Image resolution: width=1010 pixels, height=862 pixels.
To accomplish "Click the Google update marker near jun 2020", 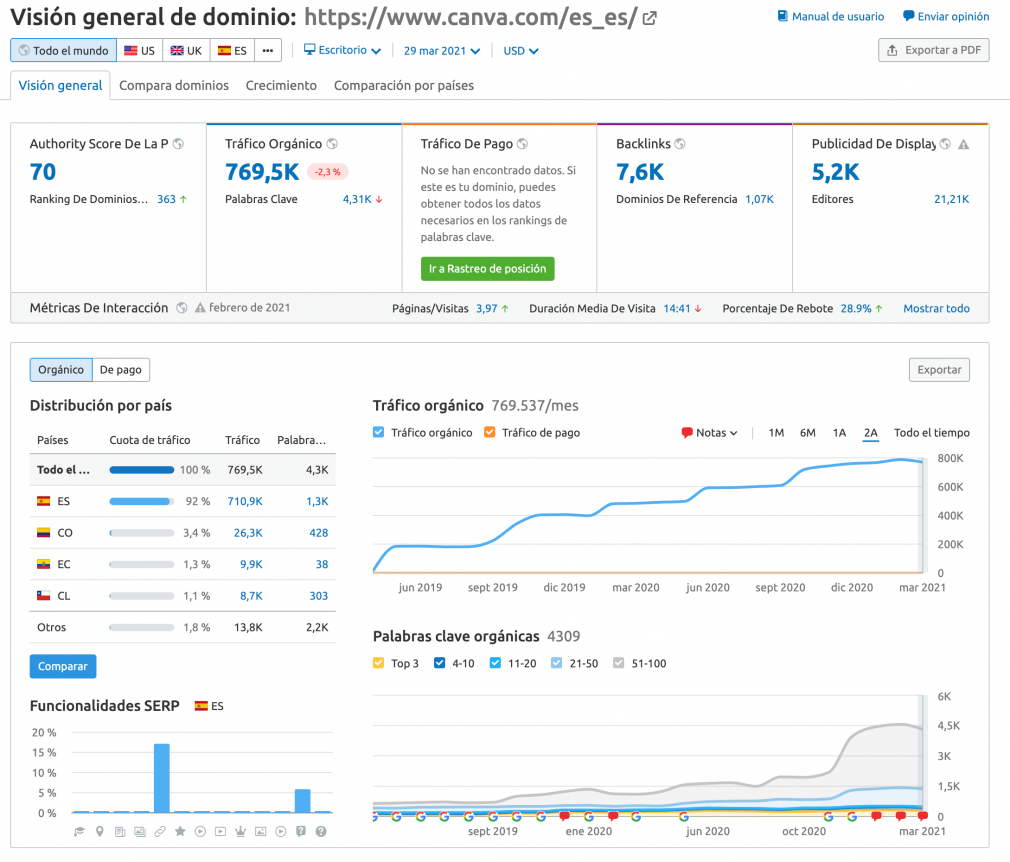I will [x=684, y=817].
